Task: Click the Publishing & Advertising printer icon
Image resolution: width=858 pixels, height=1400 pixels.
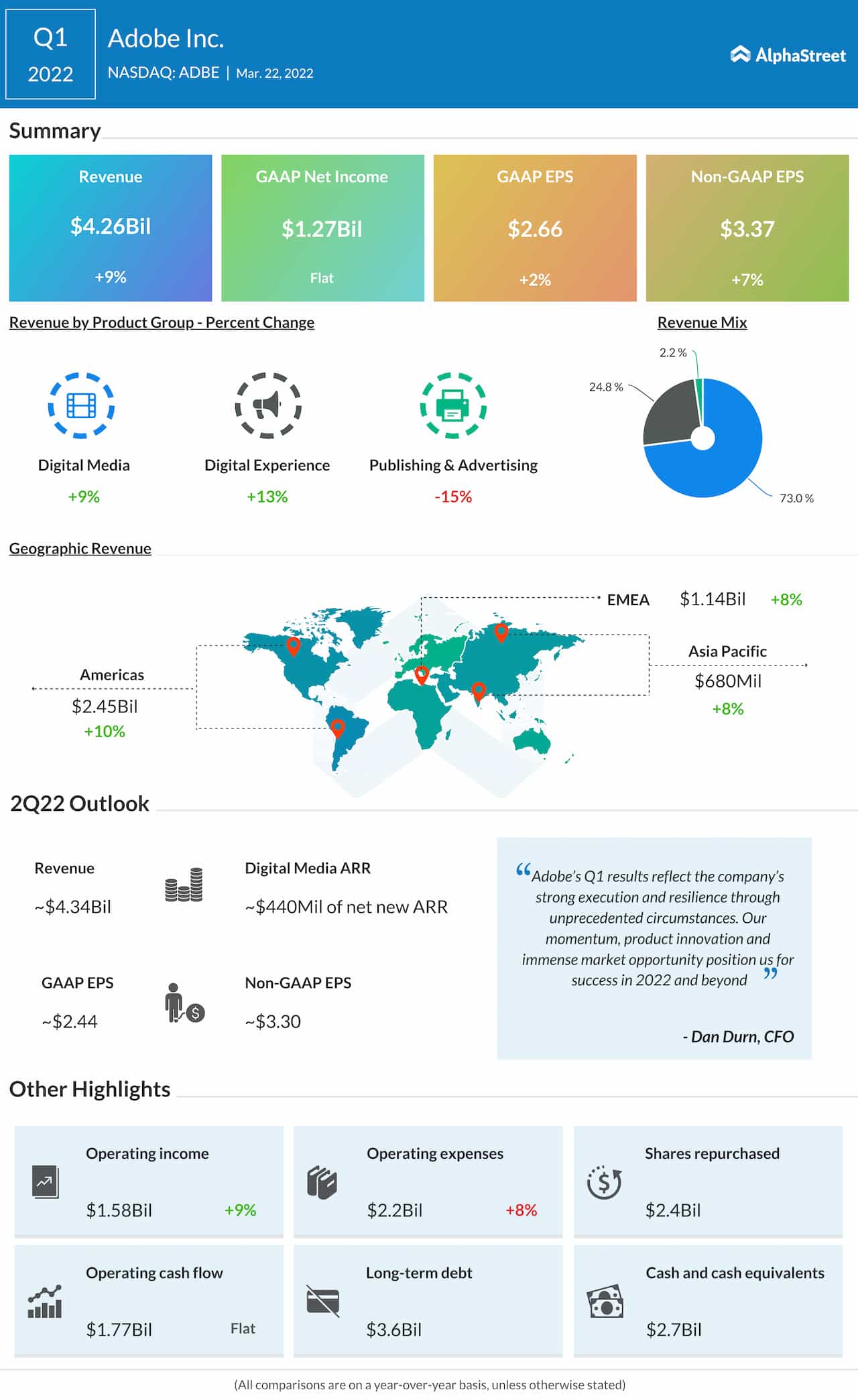Action: (x=453, y=405)
